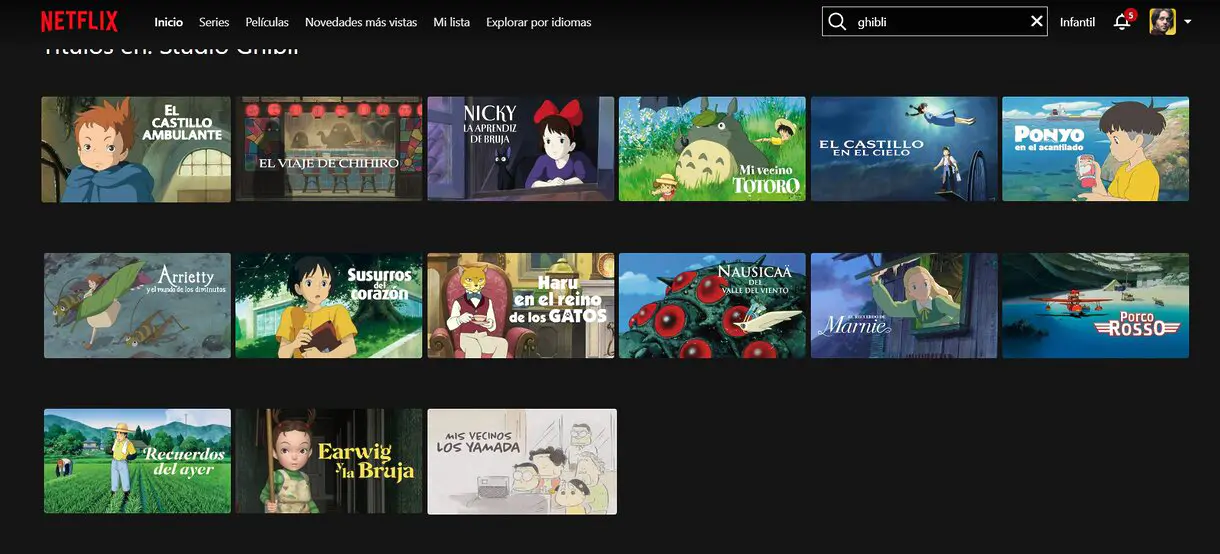Open Haru en el reino de los gatos
Viewport: 1220px width, 554px height.
click(x=520, y=305)
